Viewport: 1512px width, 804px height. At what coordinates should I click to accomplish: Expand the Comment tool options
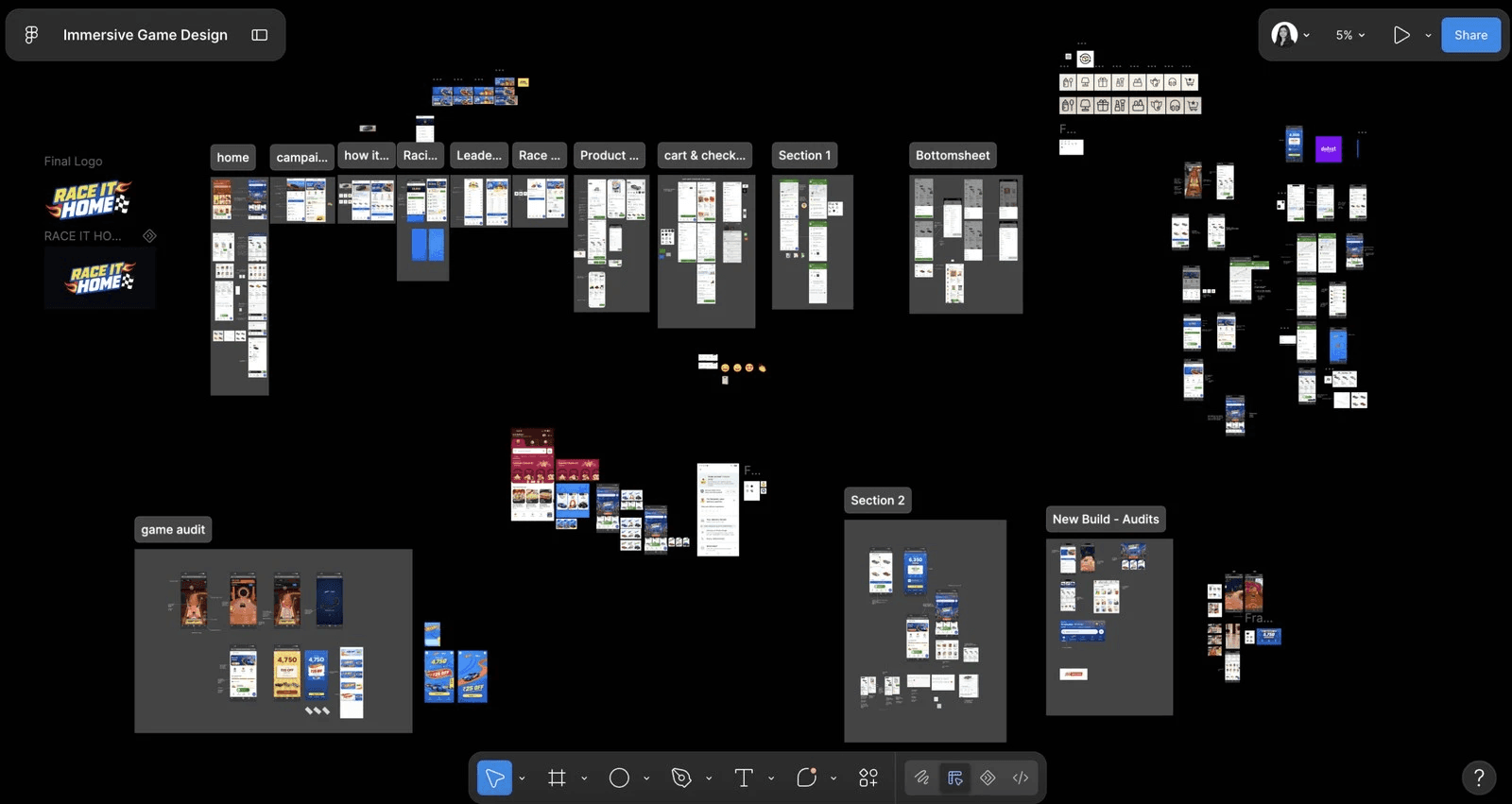[x=833, y=778]
